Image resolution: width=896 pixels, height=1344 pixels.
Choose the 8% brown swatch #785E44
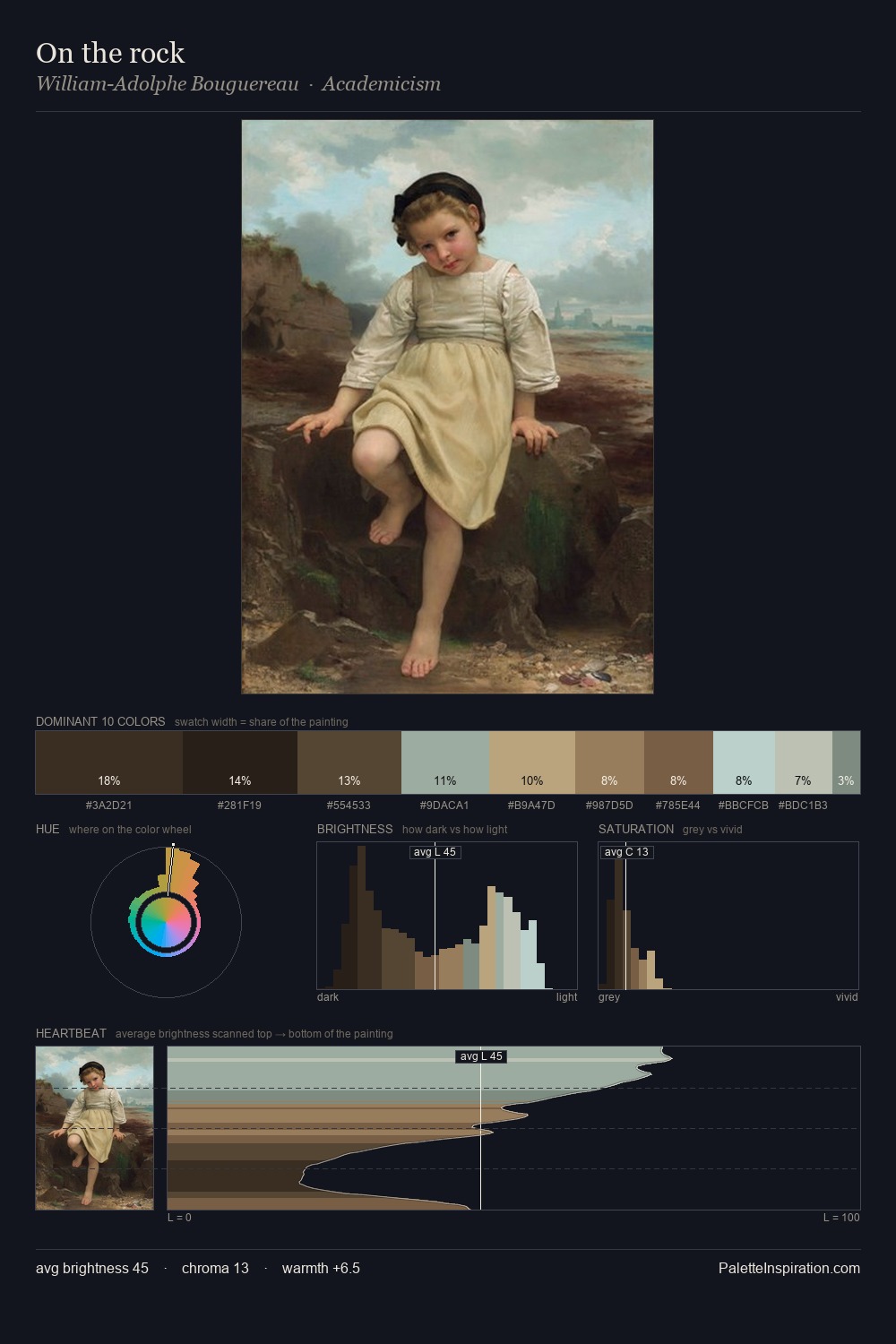678,762
